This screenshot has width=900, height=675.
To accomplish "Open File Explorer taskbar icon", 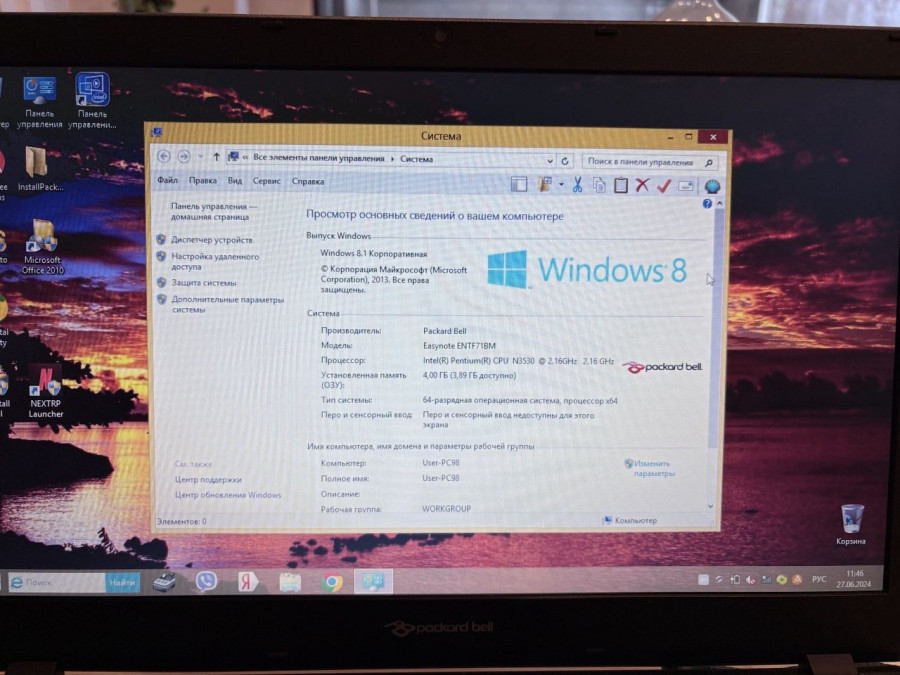I will [290, 582].
